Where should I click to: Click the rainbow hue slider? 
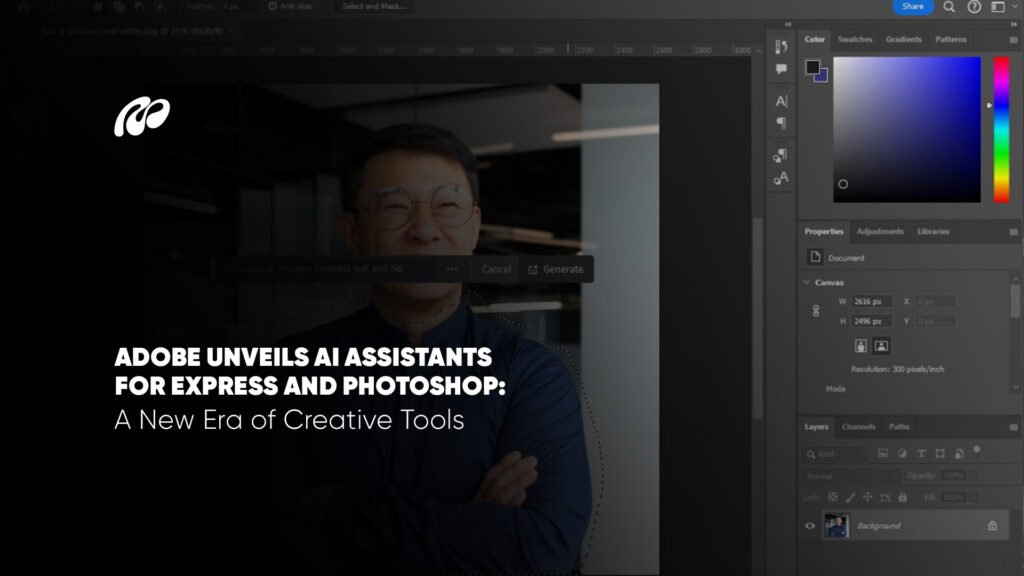[x=1000, y=130]
